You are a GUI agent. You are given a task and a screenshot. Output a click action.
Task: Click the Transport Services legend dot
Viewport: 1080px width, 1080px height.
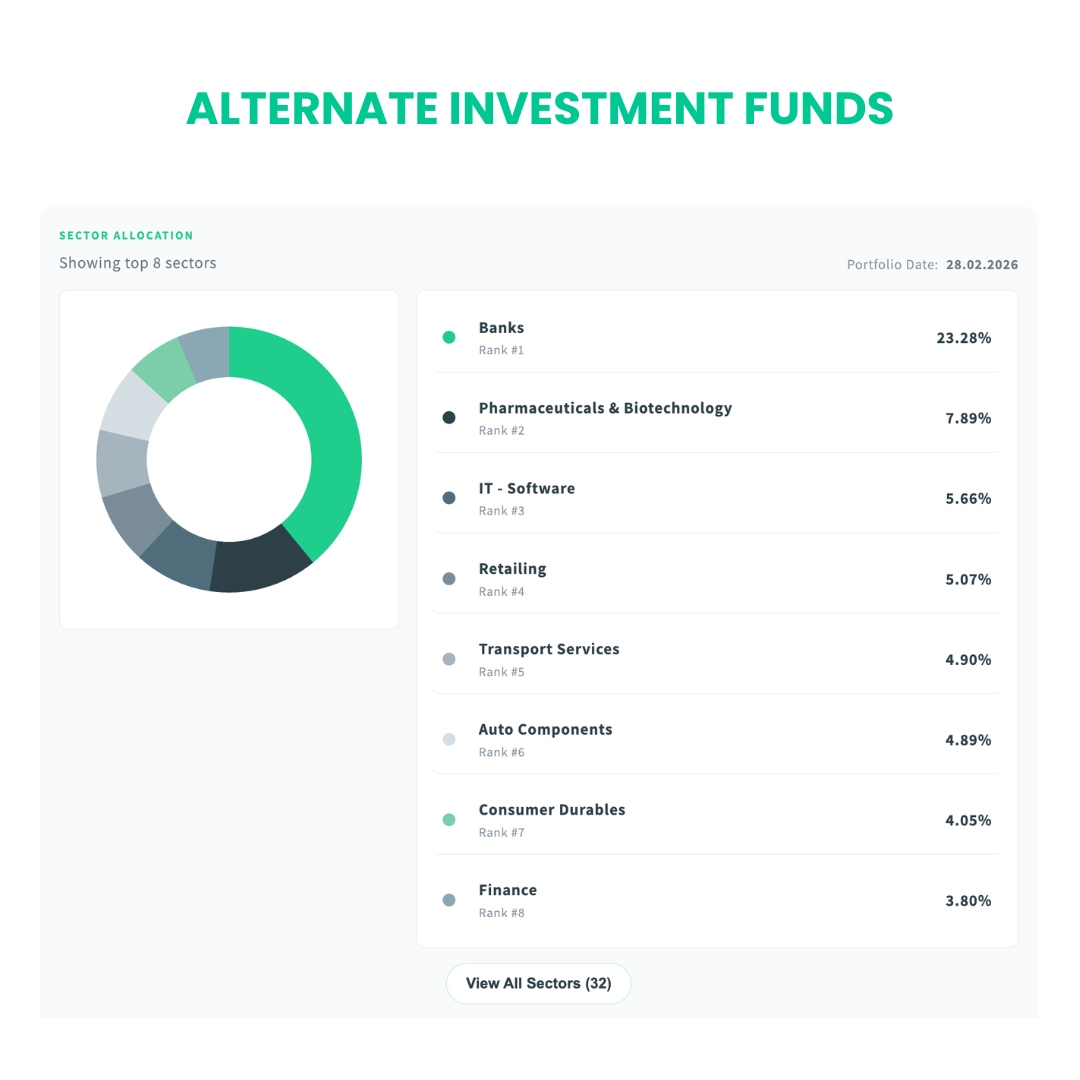[x=449, y=659]
